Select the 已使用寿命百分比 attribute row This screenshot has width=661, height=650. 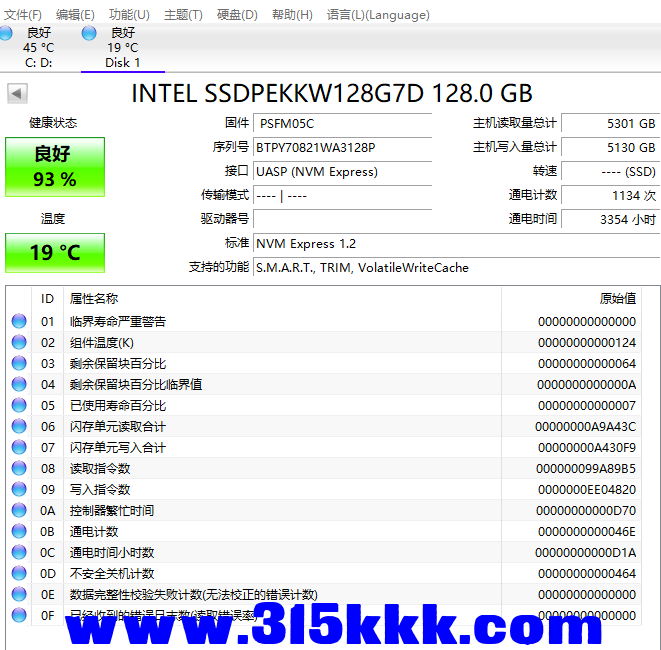[x=324, y=406]
